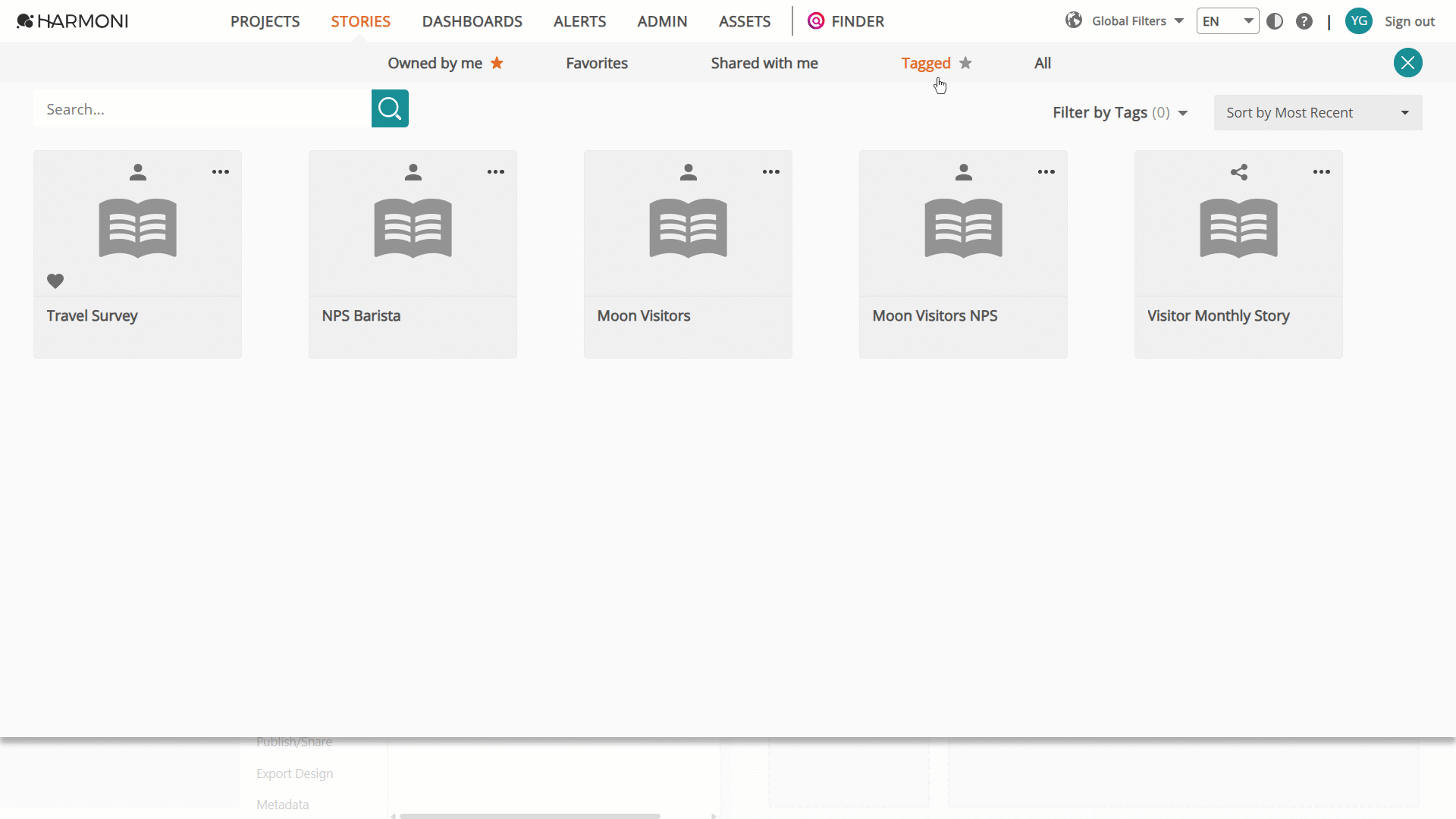Viewport: 1456px width, 819px height.
Task: Click the Sign out link
Action: pos(1410,22)
